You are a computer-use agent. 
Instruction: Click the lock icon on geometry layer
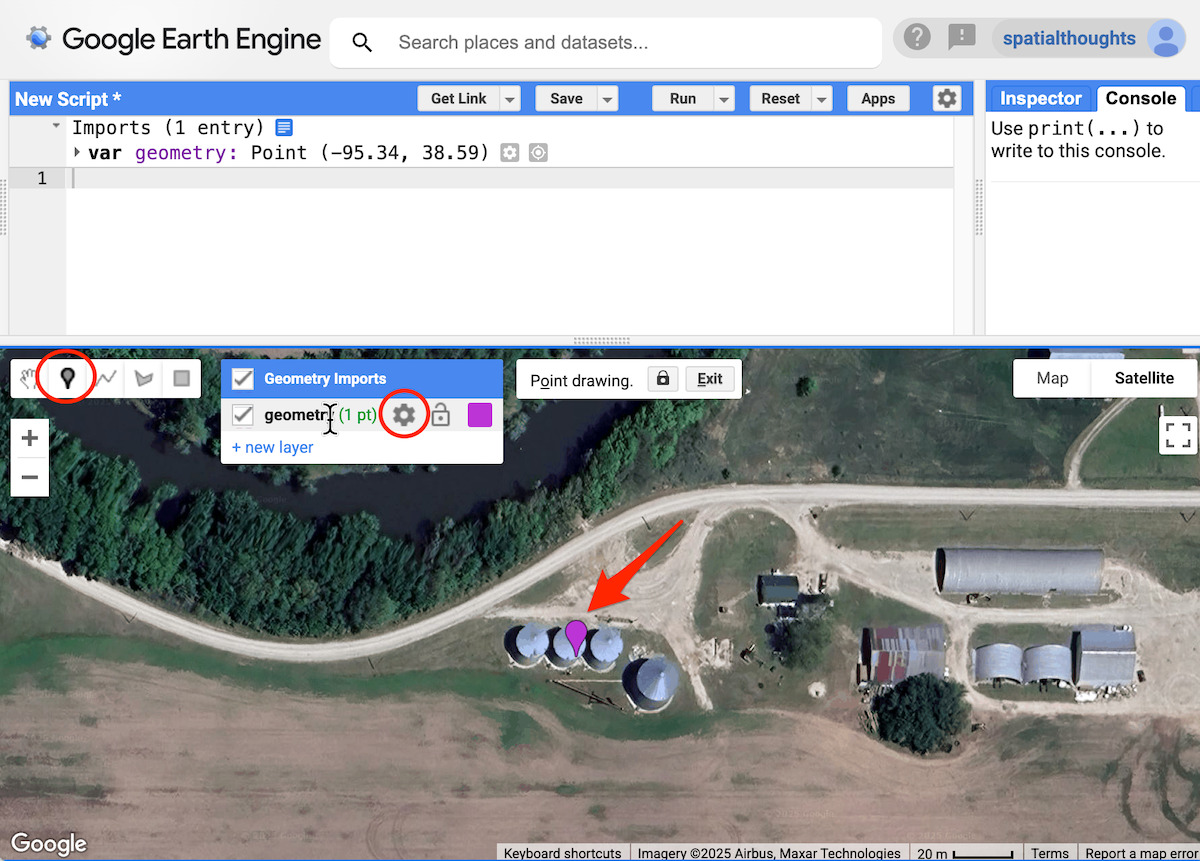point(441,415)
